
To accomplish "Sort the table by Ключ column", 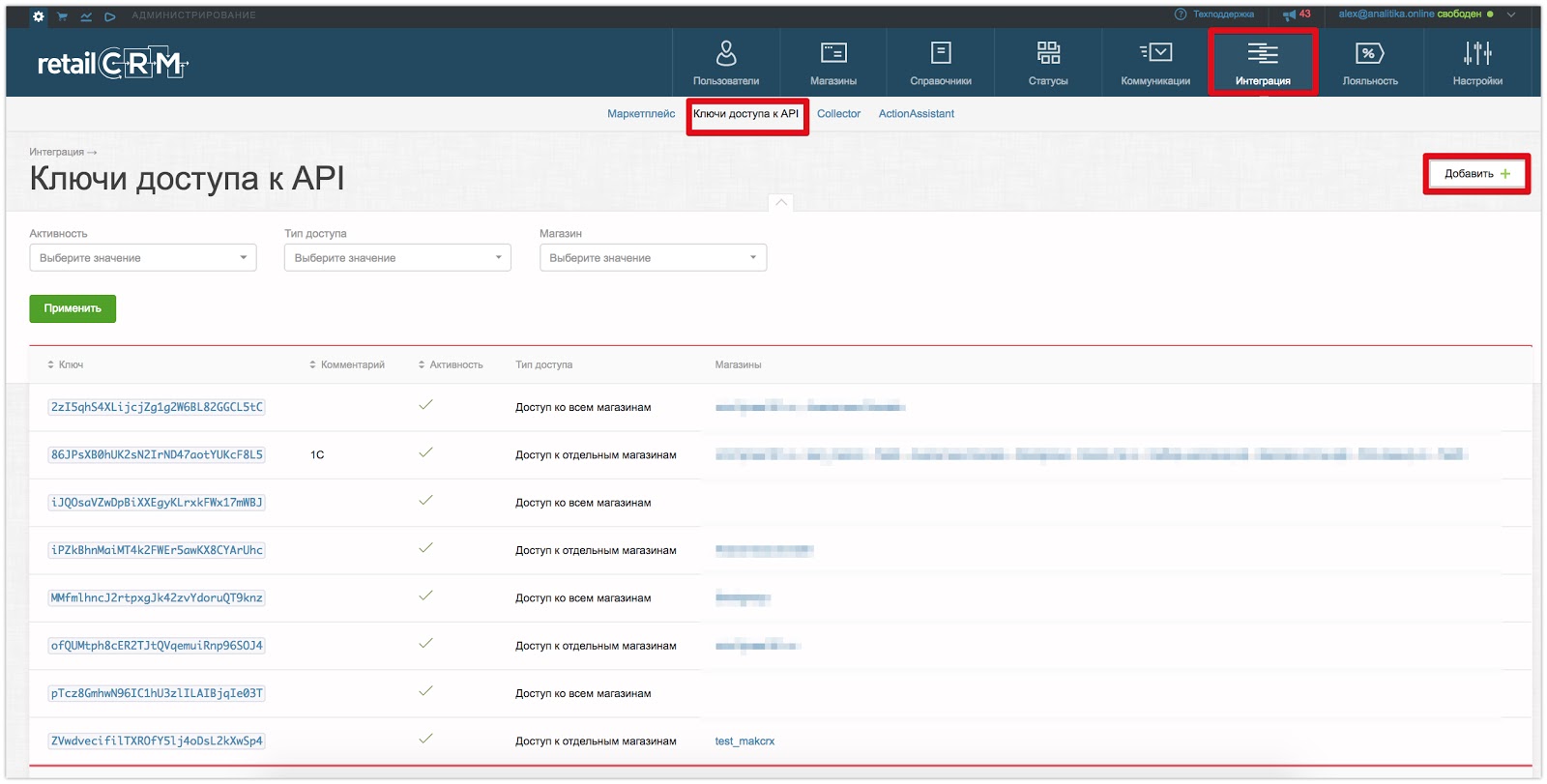I will pyautogui.click(x=66, y=365).
